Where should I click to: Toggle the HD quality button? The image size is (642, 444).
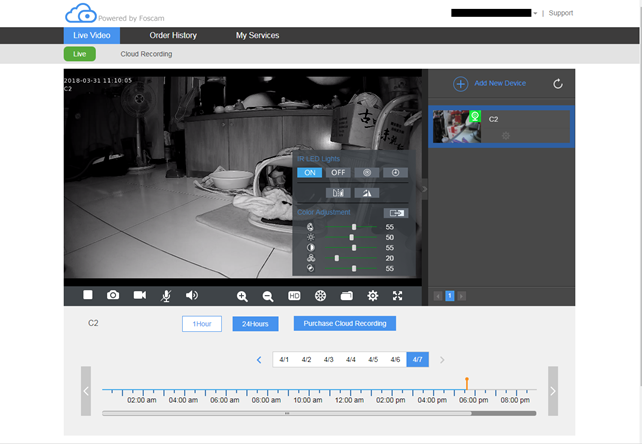click(x=294, y=296)
